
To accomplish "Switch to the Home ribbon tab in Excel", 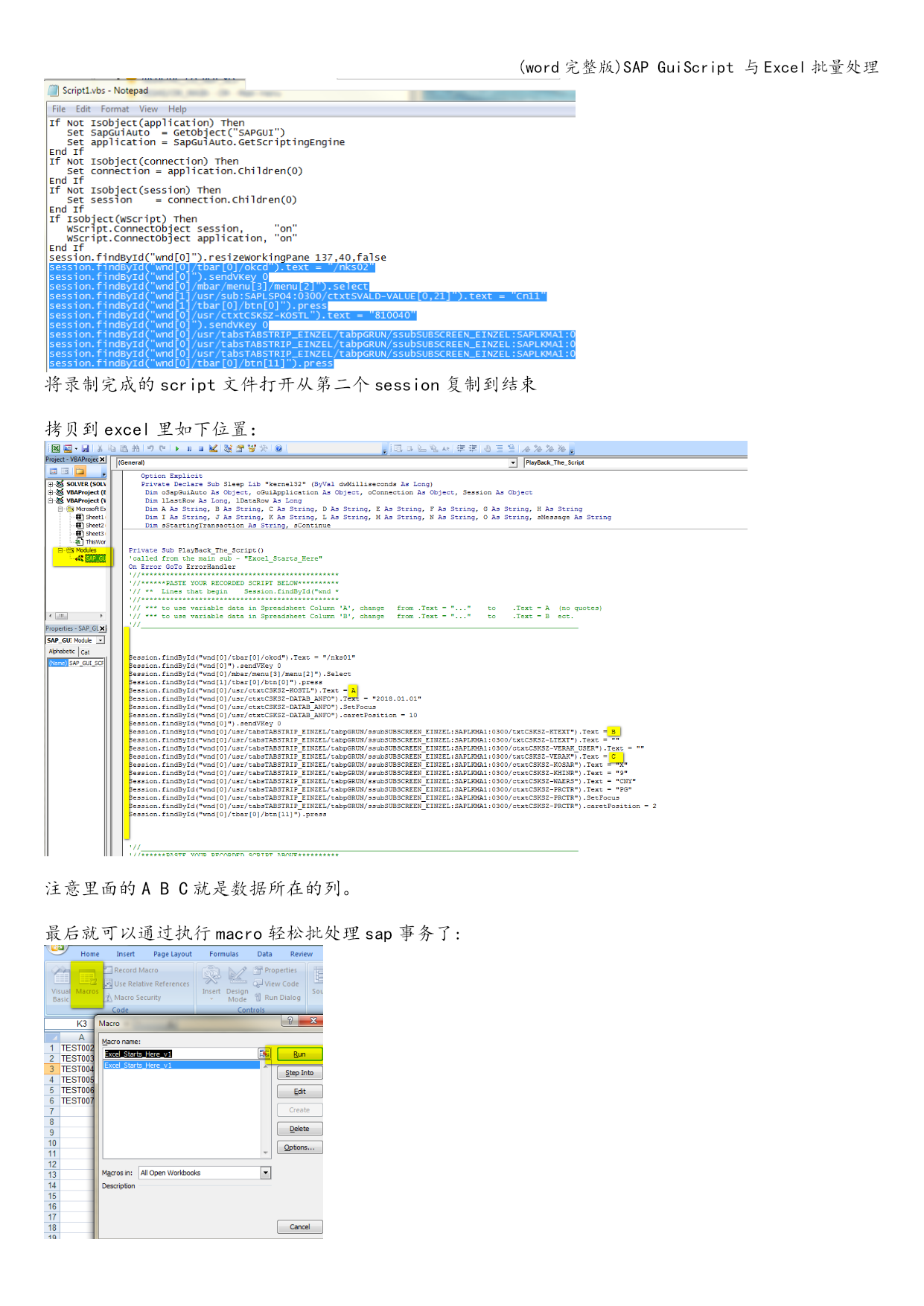I will coord(90,954).
